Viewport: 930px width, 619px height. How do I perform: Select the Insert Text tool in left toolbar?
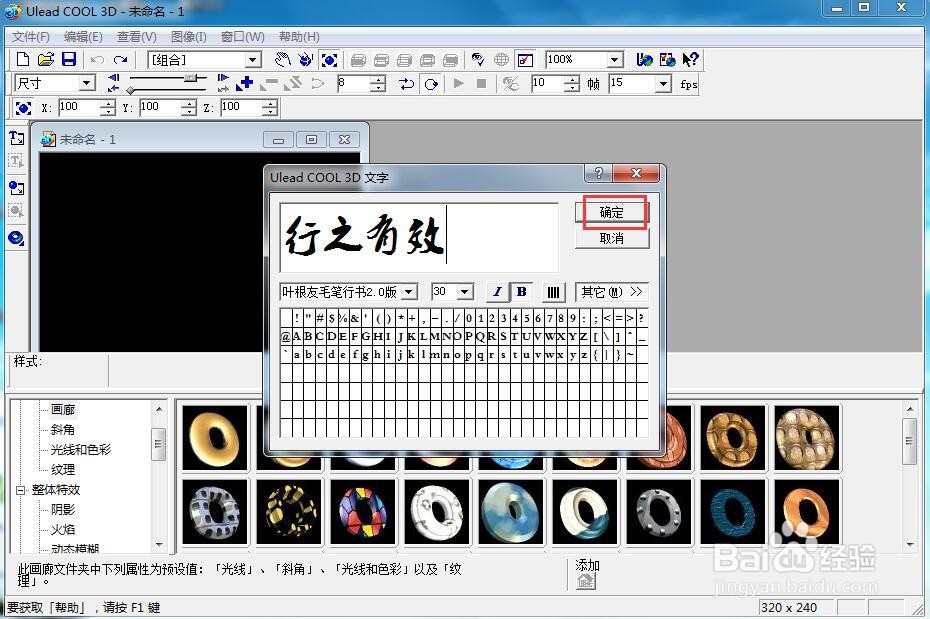point(17,138)
